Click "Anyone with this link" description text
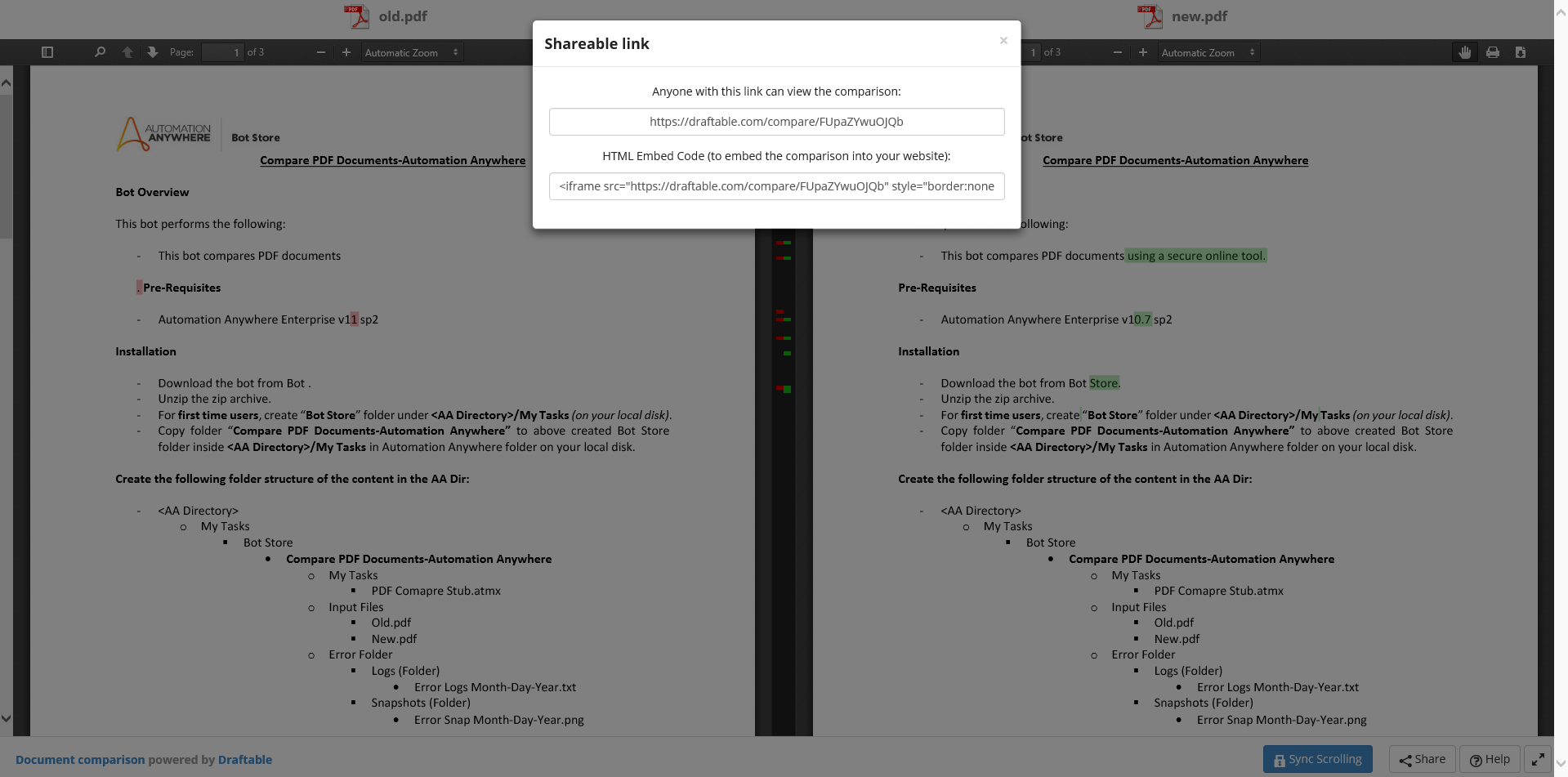 (x=776, y=92)
